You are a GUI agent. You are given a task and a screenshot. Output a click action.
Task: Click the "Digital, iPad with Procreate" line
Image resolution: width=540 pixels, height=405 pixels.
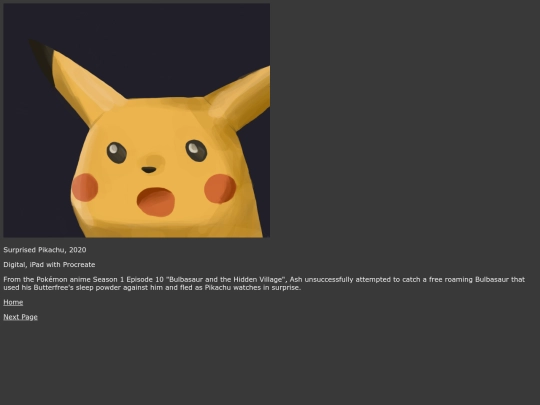[x=49, y=265]
